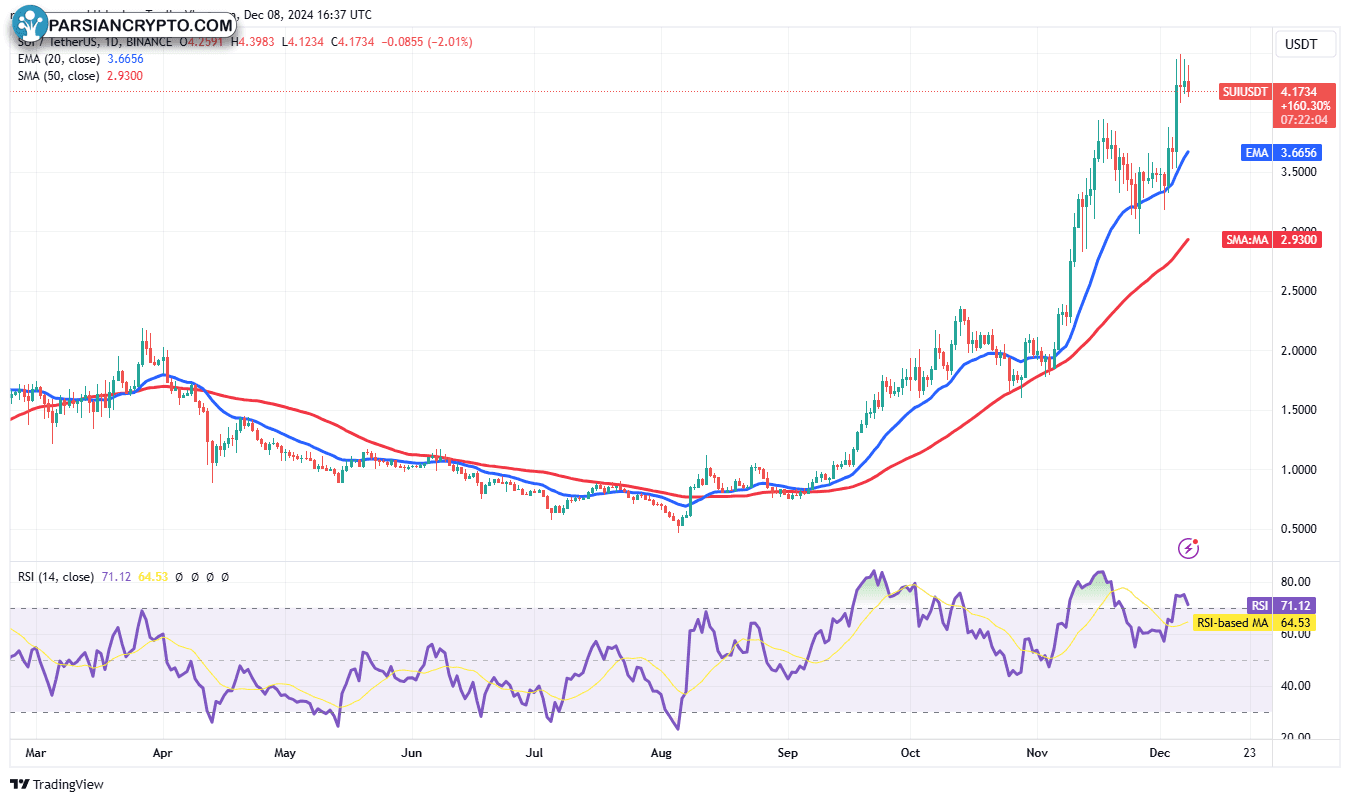Click the 2.5000 price axis label

click(x=1300, y=291)
